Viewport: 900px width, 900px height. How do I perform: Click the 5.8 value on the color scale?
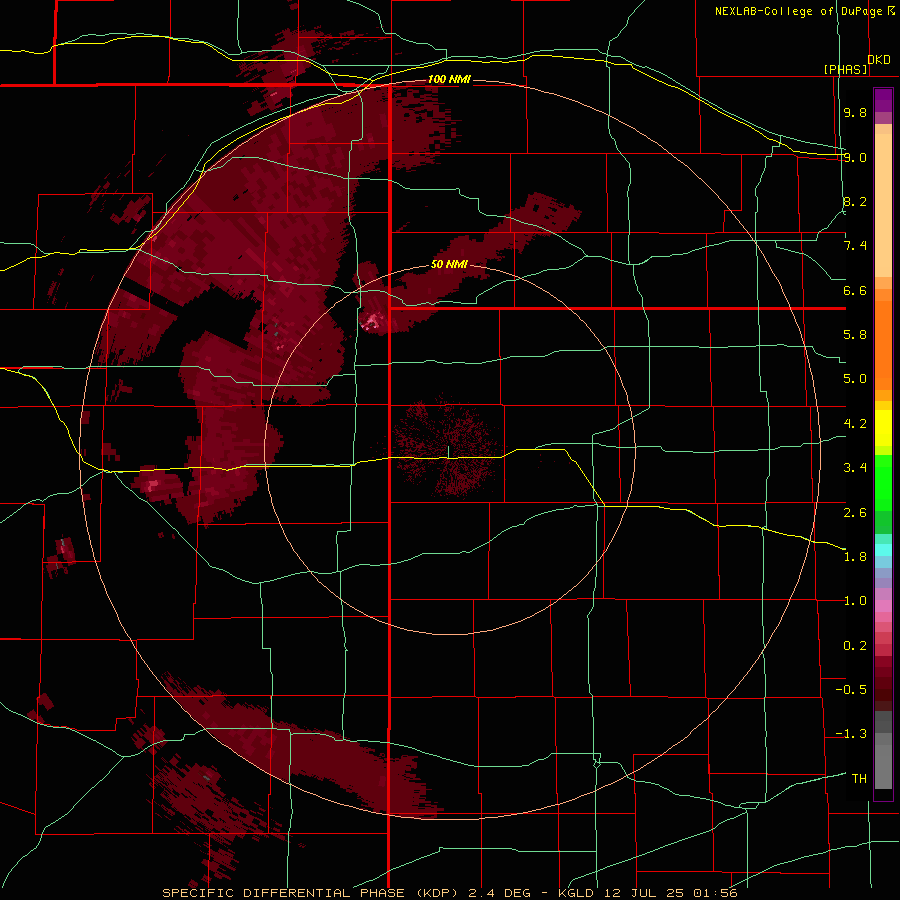[x=855, y=335]
